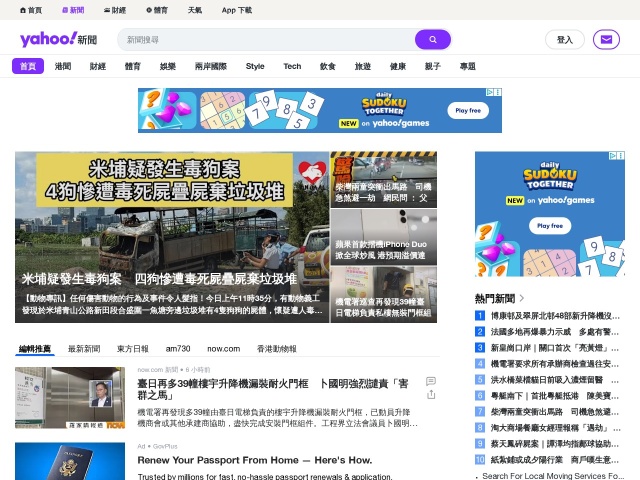Open 新聞 in the top bar
Viewport: 640px width, 480px height.
(x=73, y=10)
